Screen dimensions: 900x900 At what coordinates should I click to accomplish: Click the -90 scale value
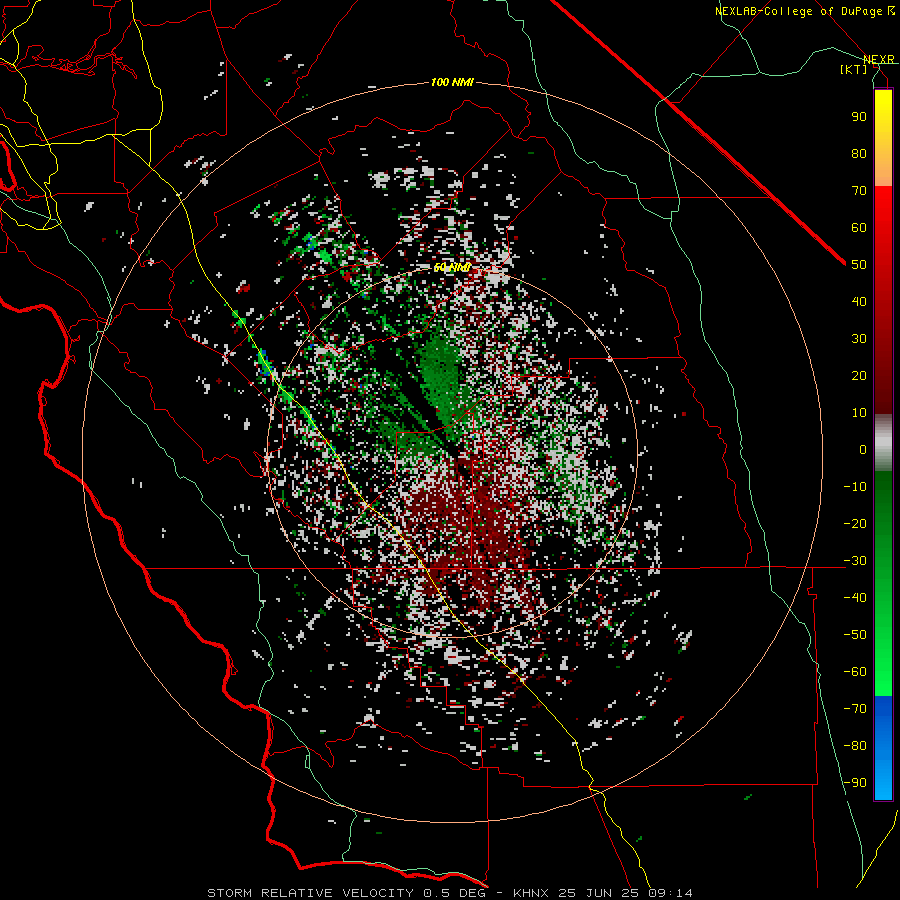[855, 783]
